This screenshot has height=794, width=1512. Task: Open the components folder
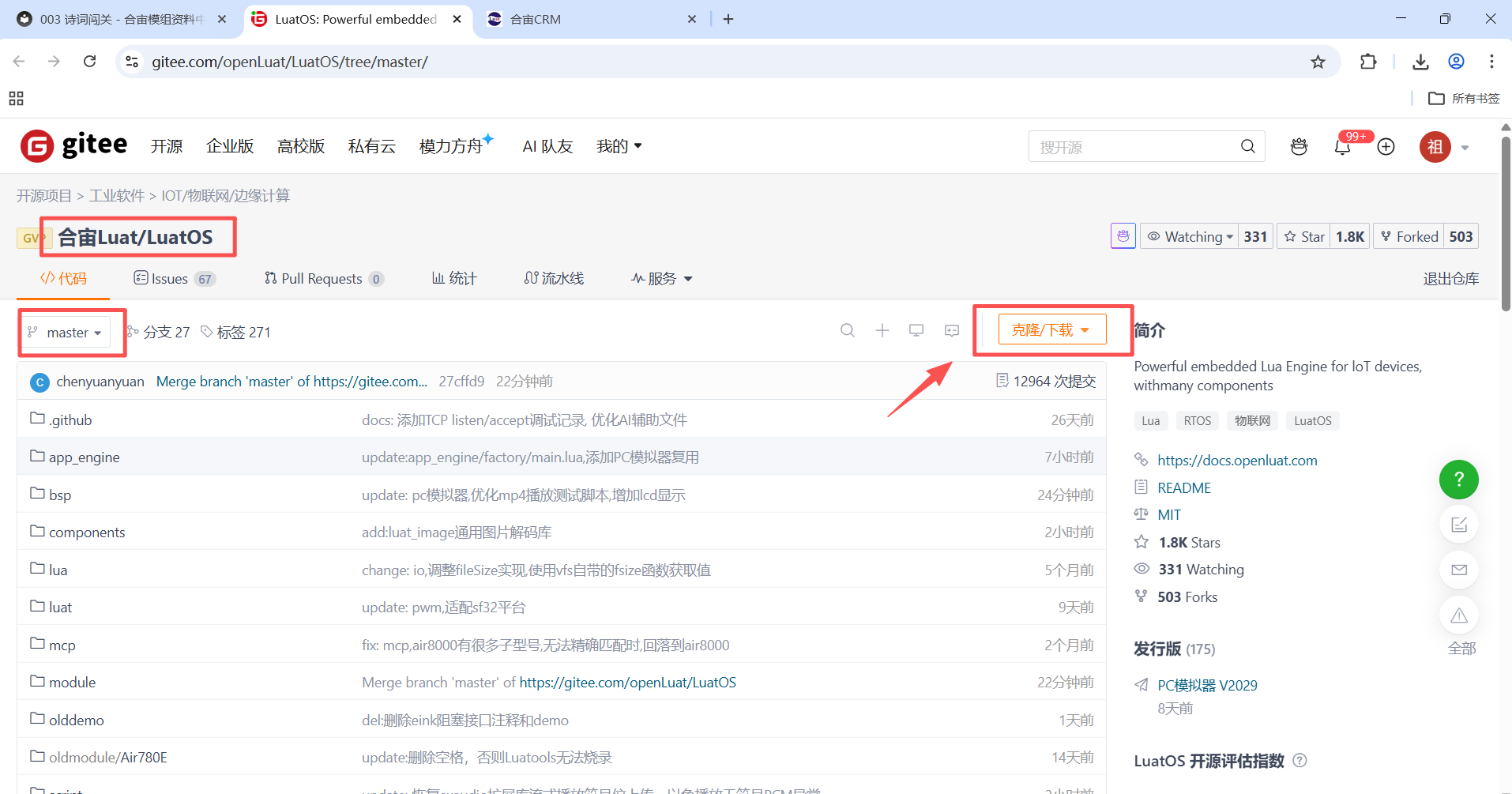(x=87, y=532)
